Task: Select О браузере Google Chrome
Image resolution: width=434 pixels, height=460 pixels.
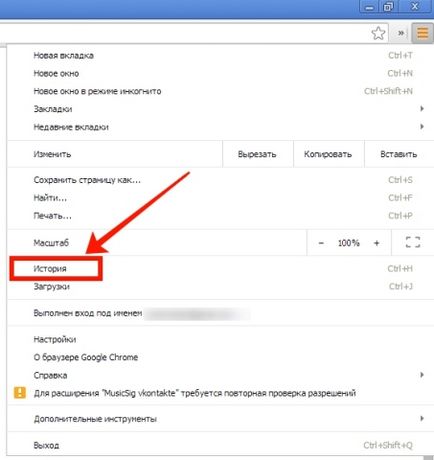Action: 220,357
